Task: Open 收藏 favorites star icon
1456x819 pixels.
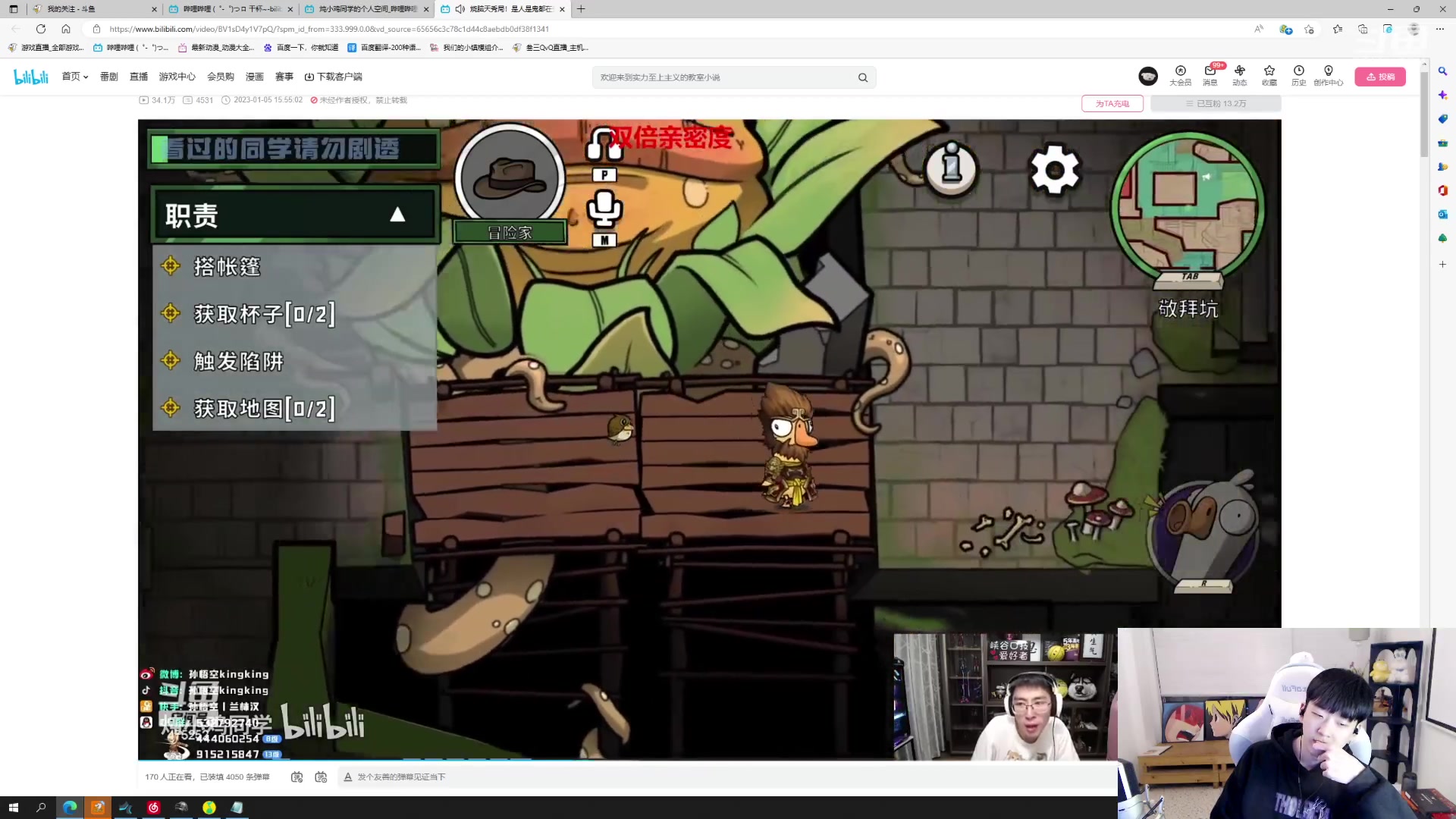Action: click(x=1269, y=76)
